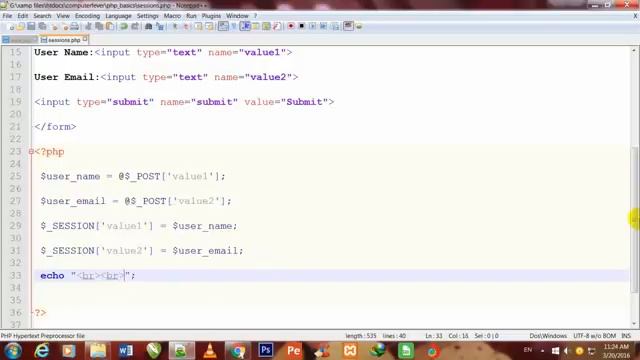Open Find with the binoculars icon
Viewport: 640px width, 360px height.
[149, 27]
